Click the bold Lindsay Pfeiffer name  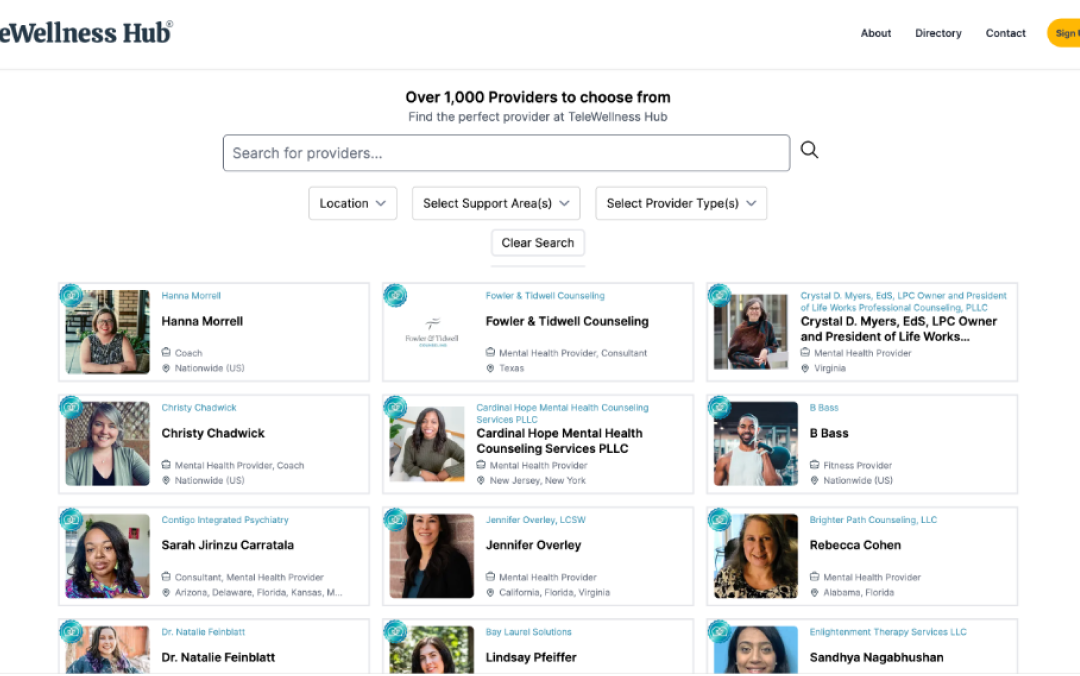point(531,657)
